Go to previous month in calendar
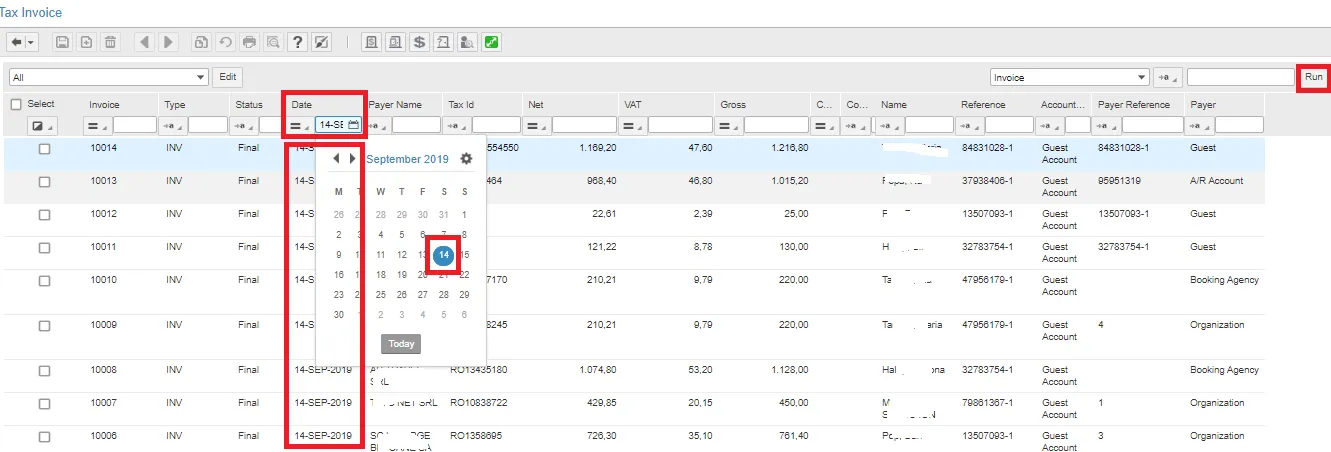 (337, 158)
